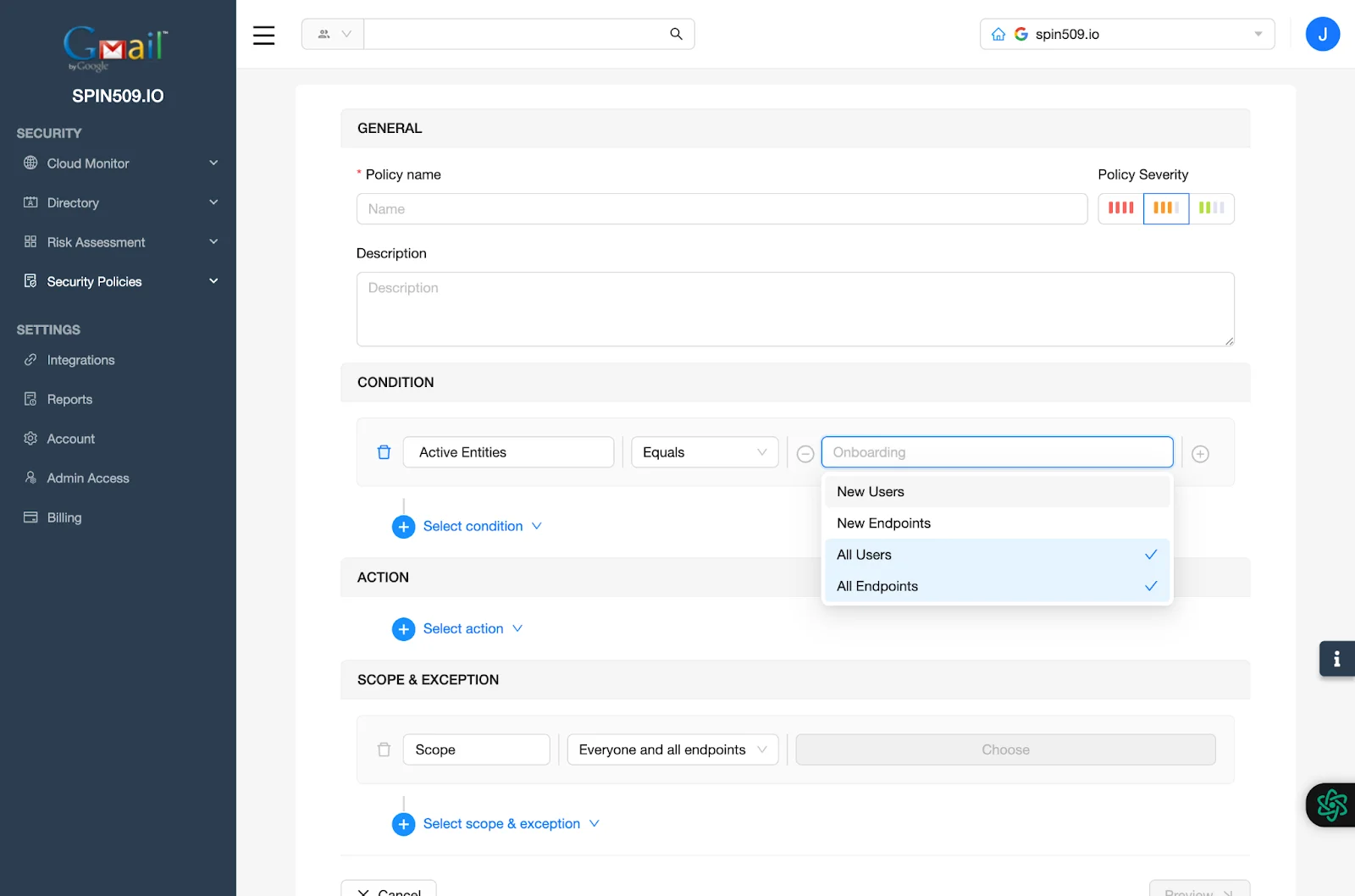Select New Users from the dropdown list
Screen dimensions: 1355x896
click(x=870, y=491)
